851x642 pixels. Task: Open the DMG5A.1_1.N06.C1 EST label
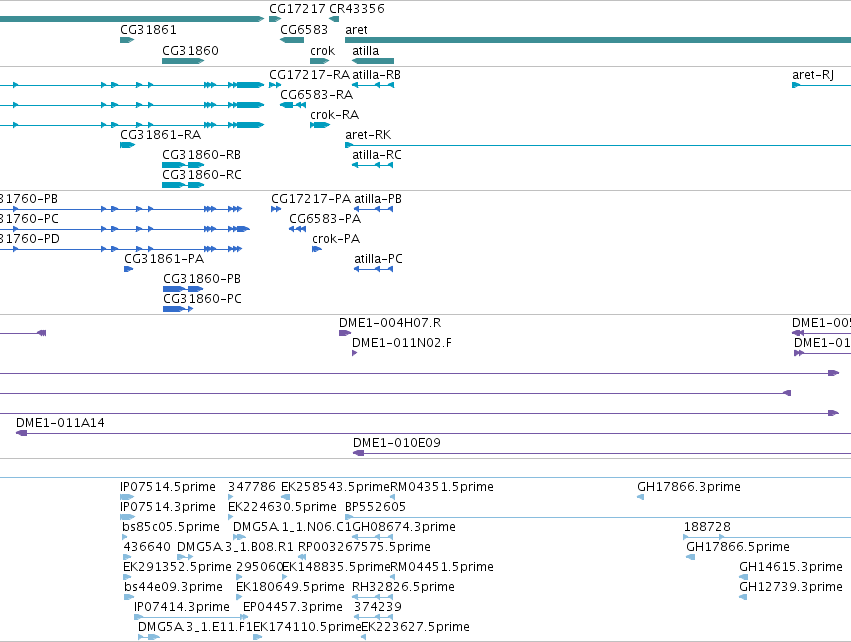(x=293, y=527)
